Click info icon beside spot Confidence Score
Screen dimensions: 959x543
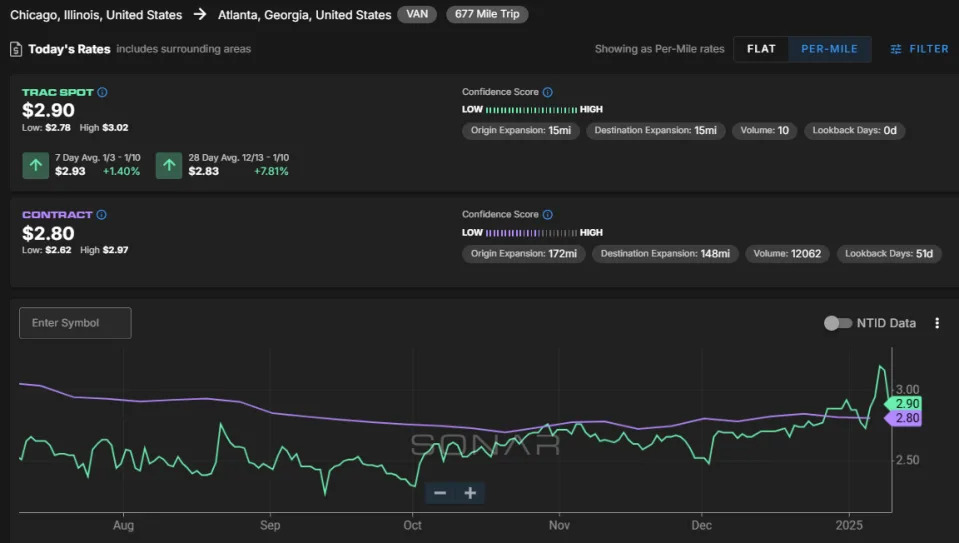(548, 92)
